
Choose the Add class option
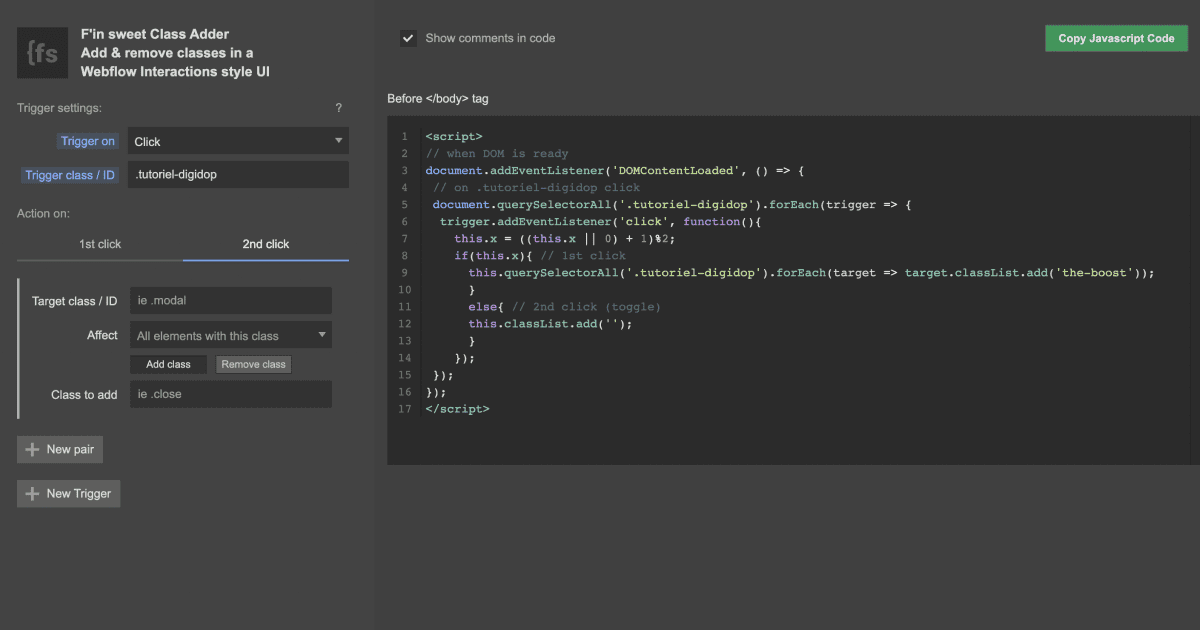coord(168,364)
